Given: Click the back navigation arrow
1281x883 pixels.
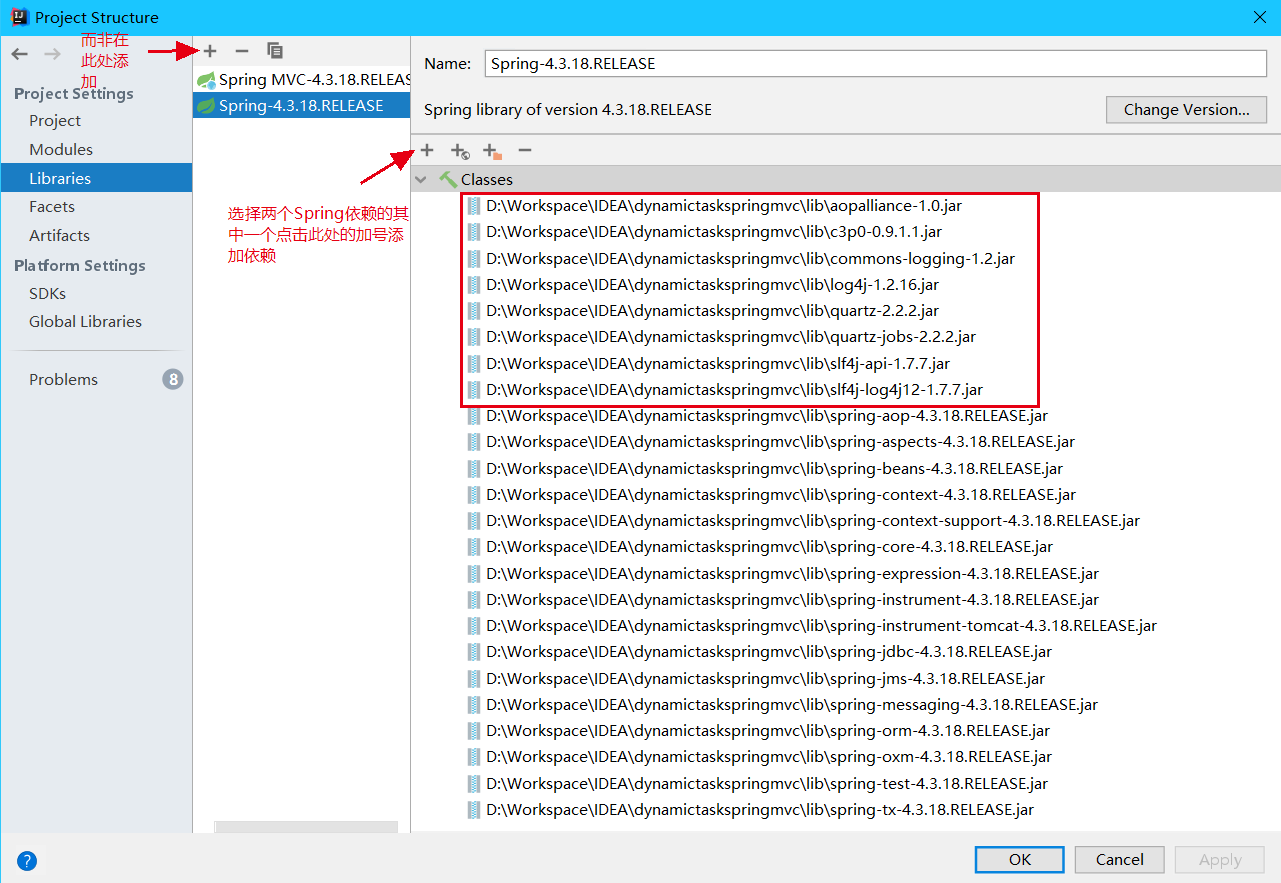Looking at the screenshot, I should 18,53.
